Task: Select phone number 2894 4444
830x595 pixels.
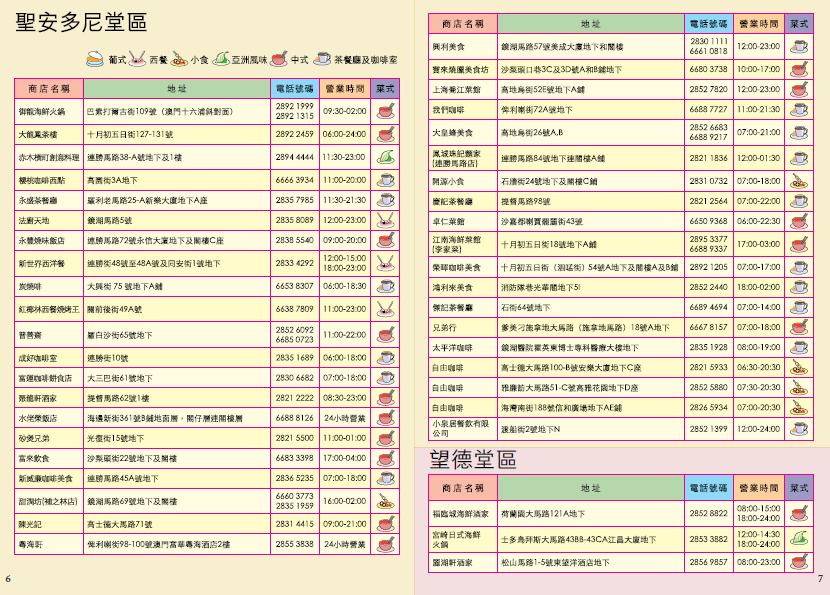Action: (294, 157)
